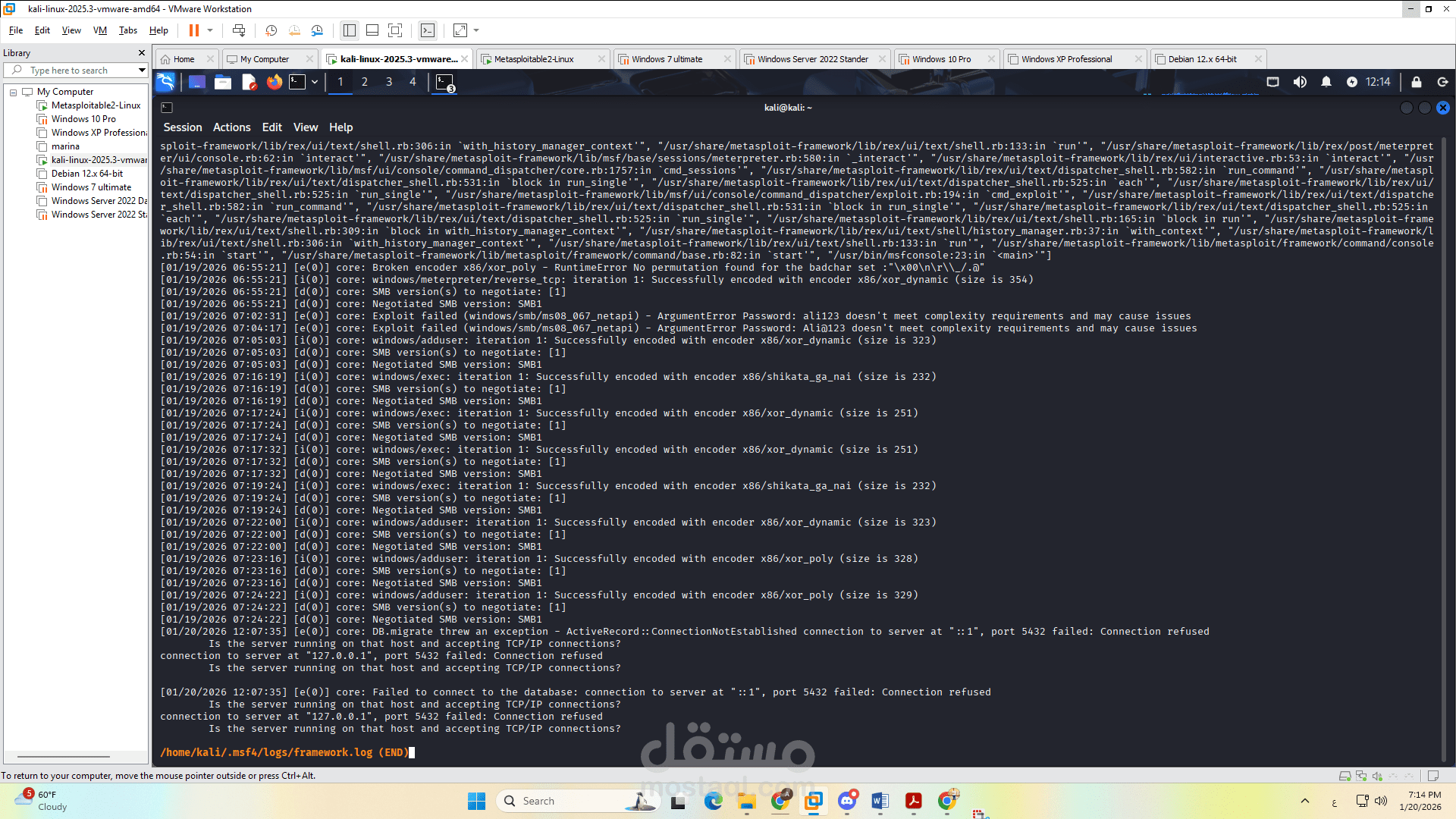
Task: Open the Kali notifications bell icon
Action: (1326, 82)
